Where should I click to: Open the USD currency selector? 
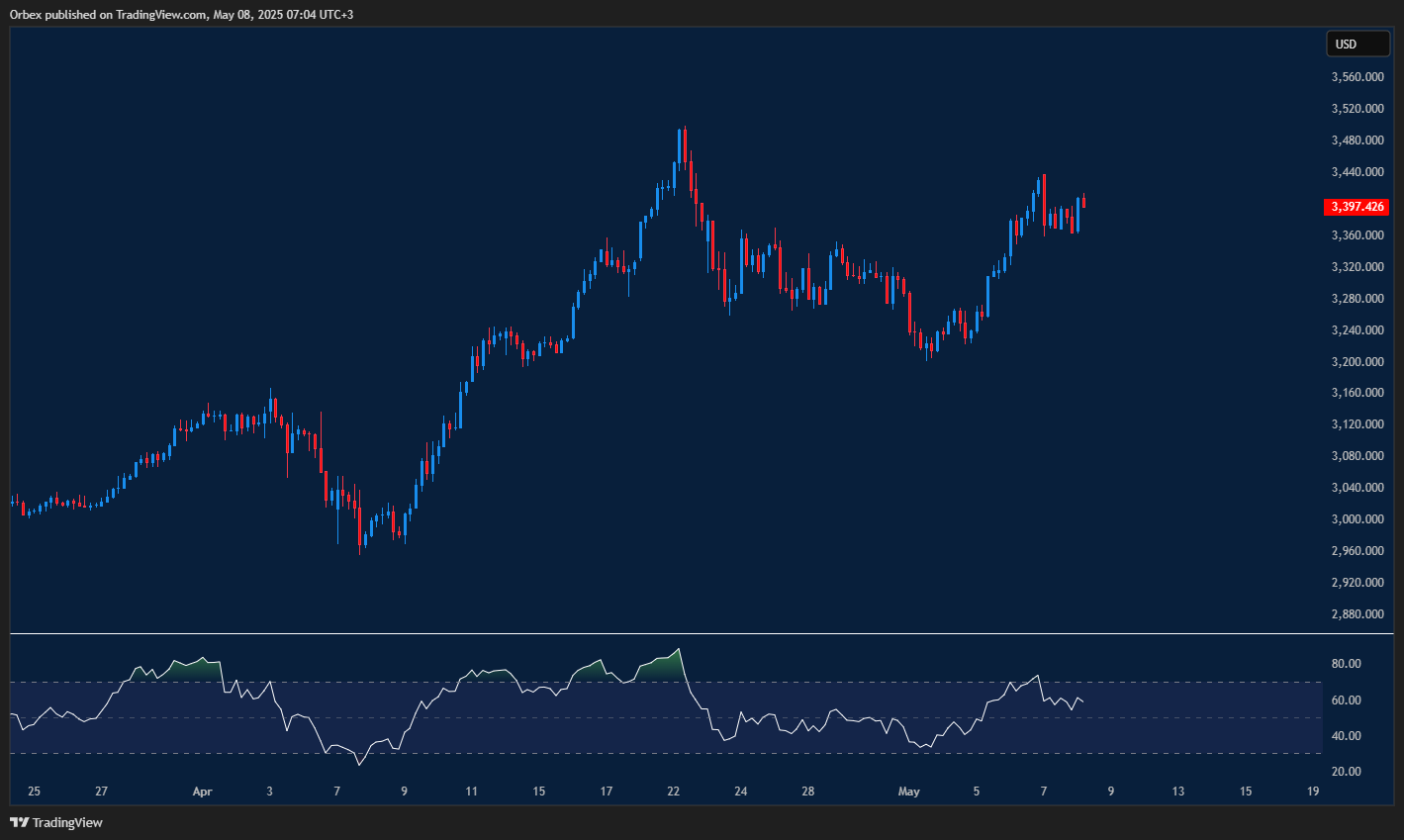point(1357,44)
